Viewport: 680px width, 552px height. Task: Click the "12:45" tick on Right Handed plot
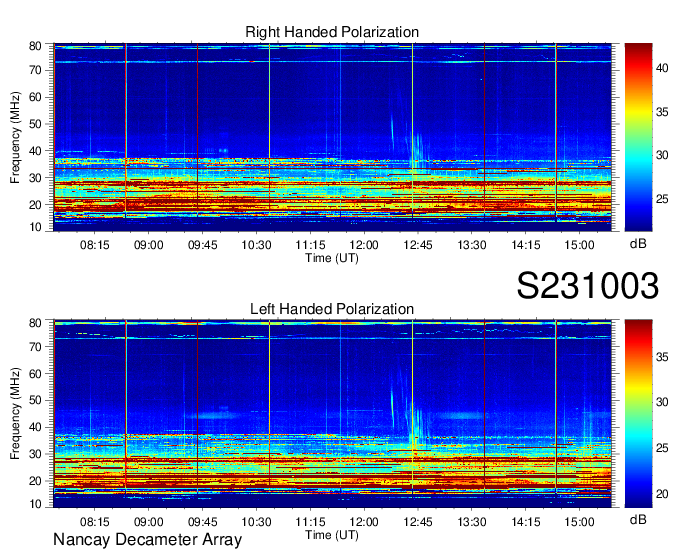[418, 245]
